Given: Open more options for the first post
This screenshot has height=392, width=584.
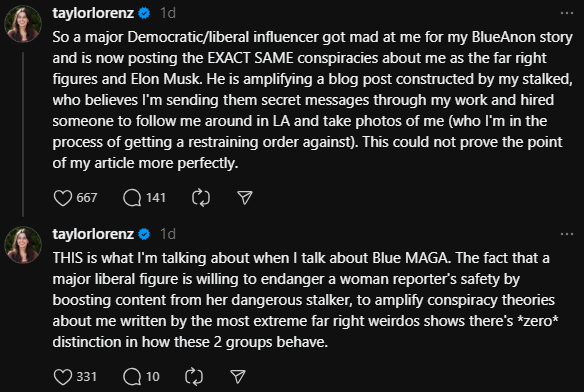Looking at the screenshot, I should coord(567,13).
